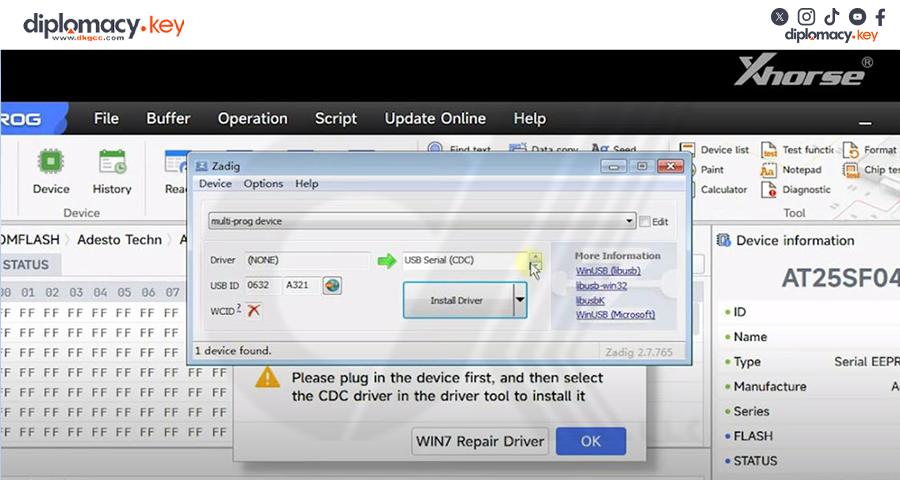Image resolution: width=900 pixels, height=480 pixels.
Task: Open the libusbK link
Action: pyautogui.click(x=590, y=300)
